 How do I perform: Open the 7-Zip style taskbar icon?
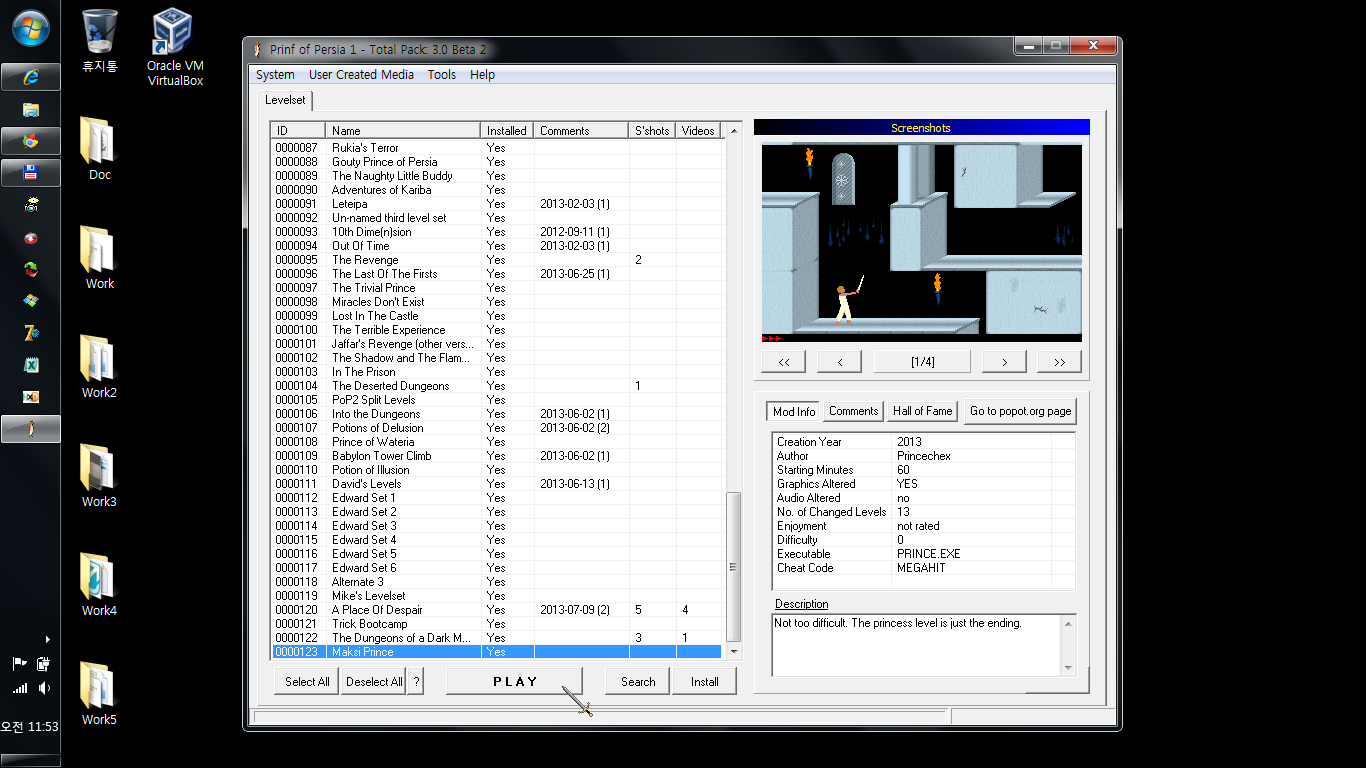point(30,333)
